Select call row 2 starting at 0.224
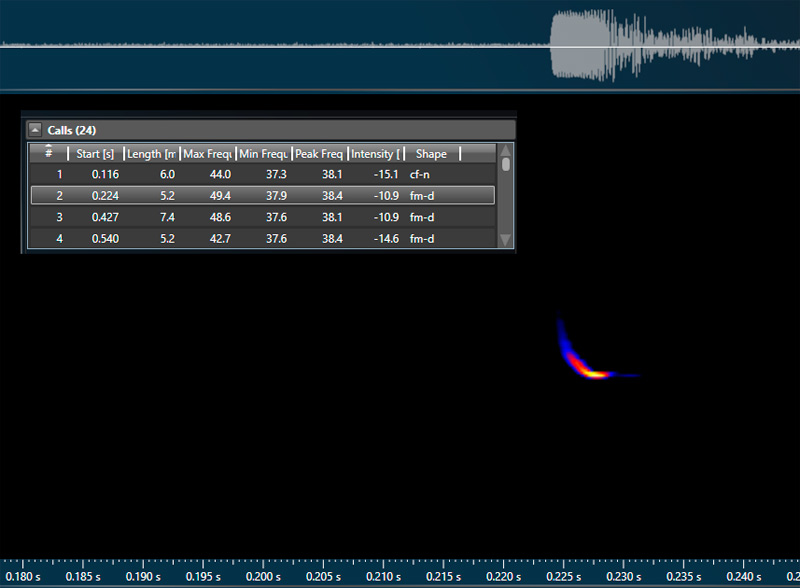800x588 pixels. 263,195
